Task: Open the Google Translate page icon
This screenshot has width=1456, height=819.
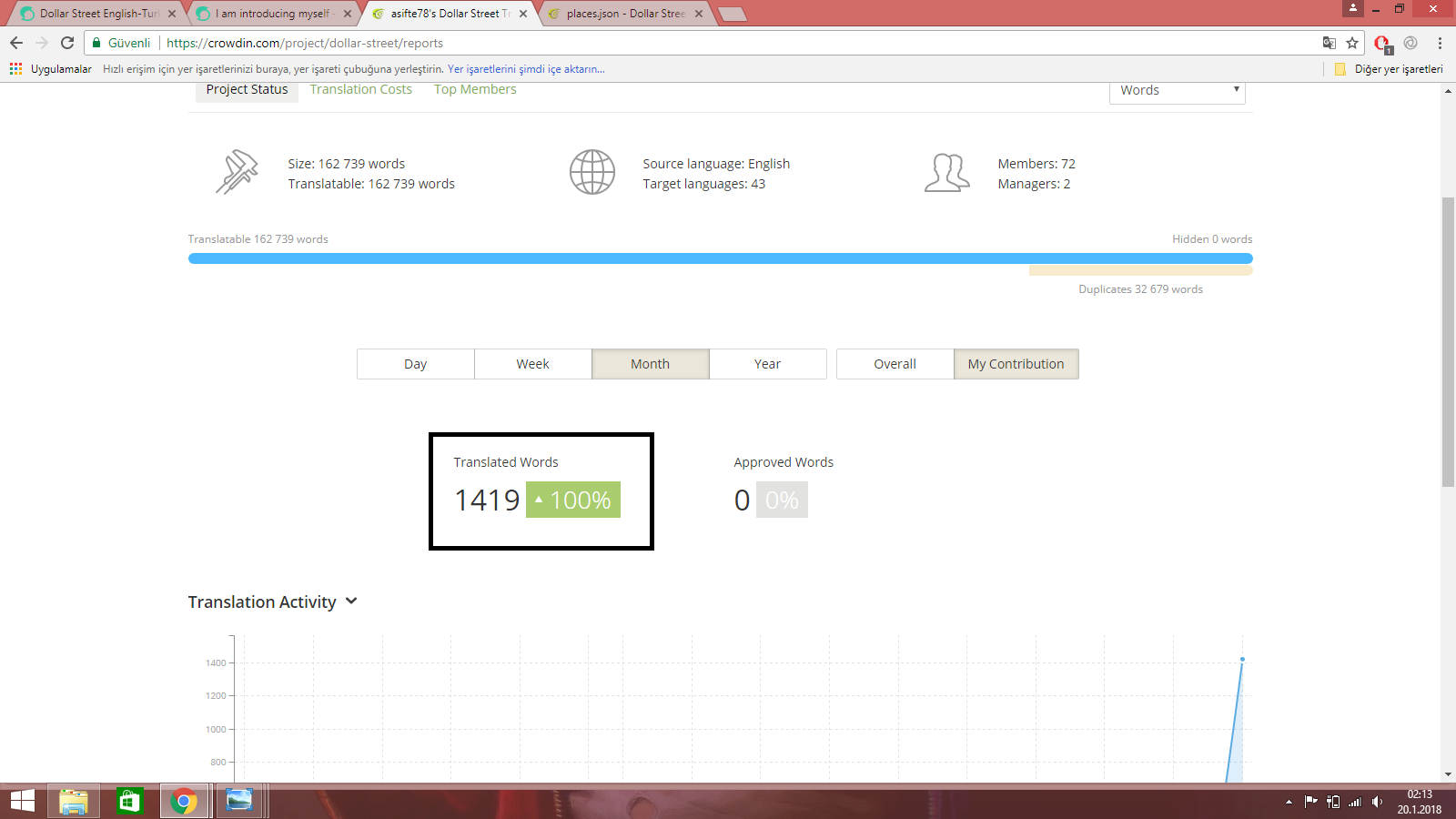Action: pos(1330,43)
